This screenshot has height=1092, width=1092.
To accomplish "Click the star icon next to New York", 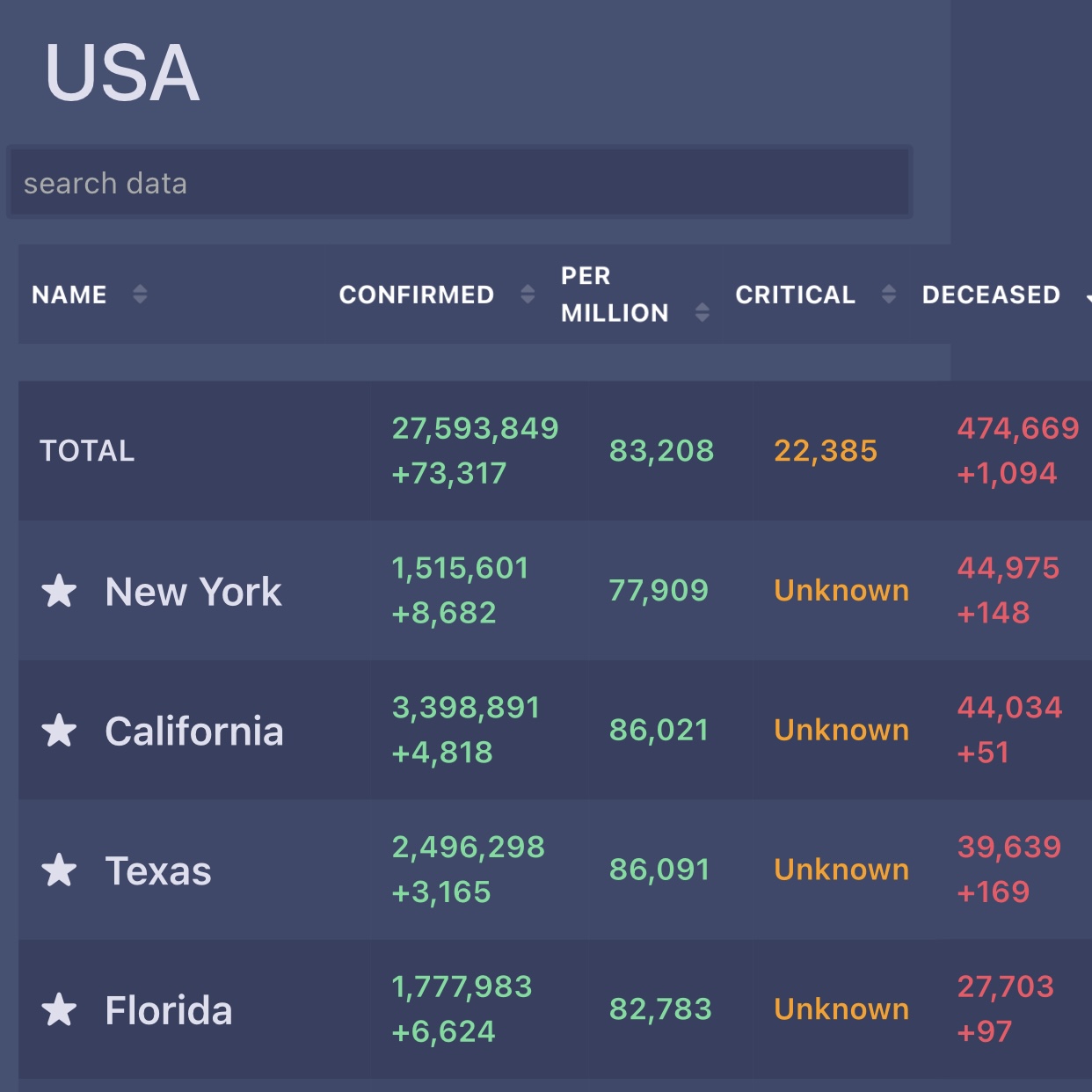I will coord(59,591).
